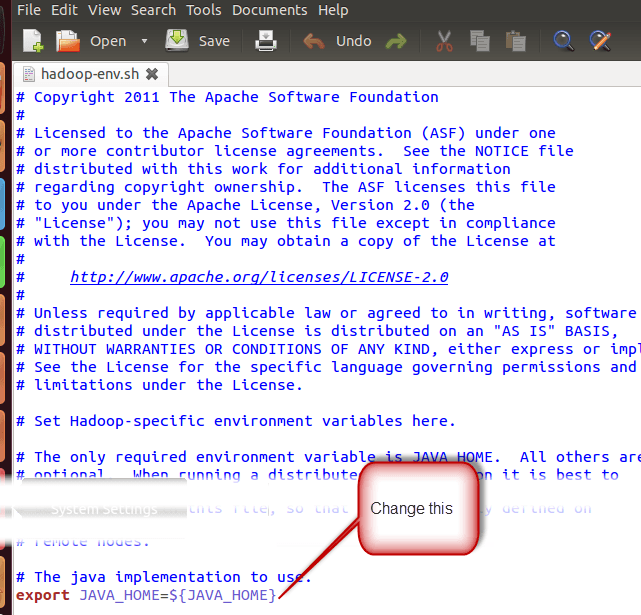This screenshot has height=615, width=641.
Task: Open the Help menu
Action: (x=333, y=10)
